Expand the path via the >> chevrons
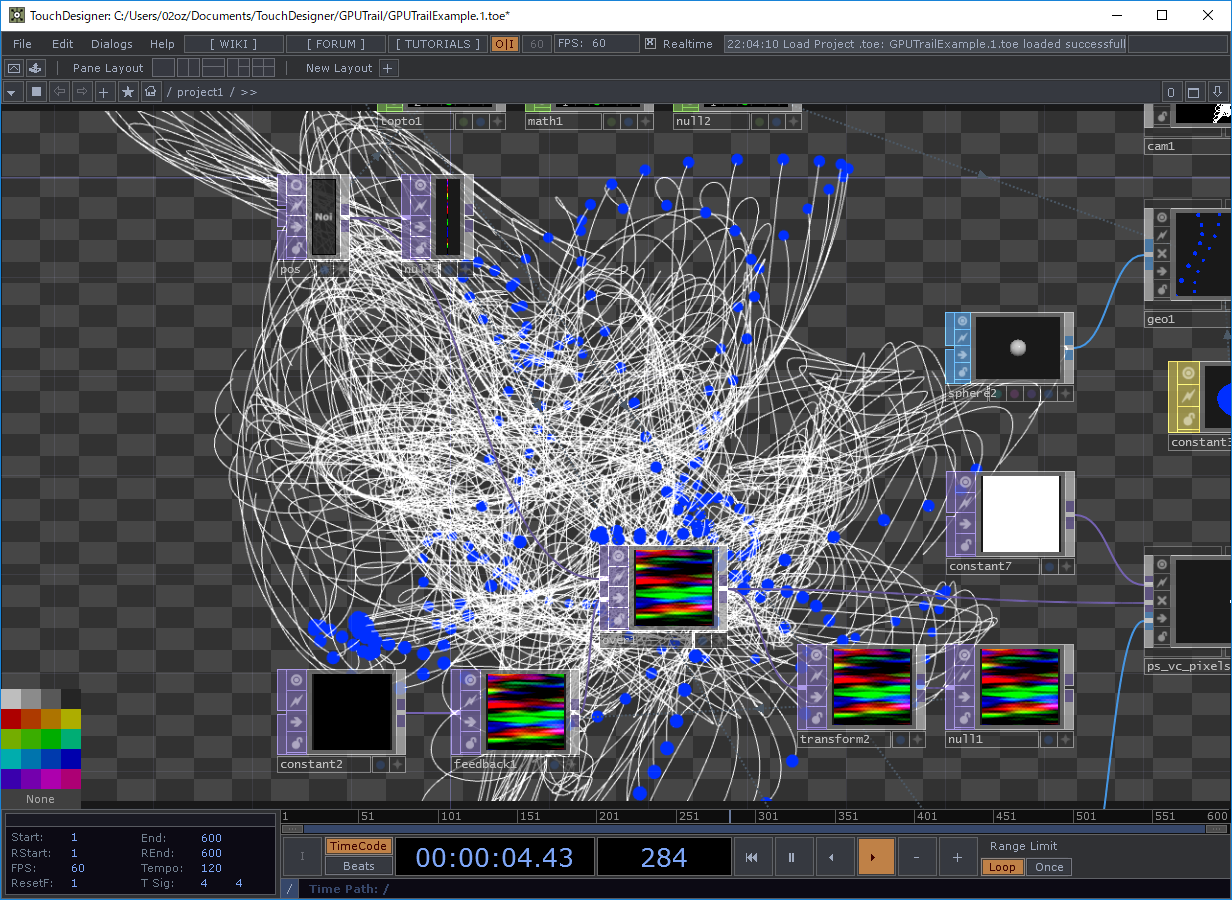The width and height of the screenshot is (1232, 900). [248, 92]
